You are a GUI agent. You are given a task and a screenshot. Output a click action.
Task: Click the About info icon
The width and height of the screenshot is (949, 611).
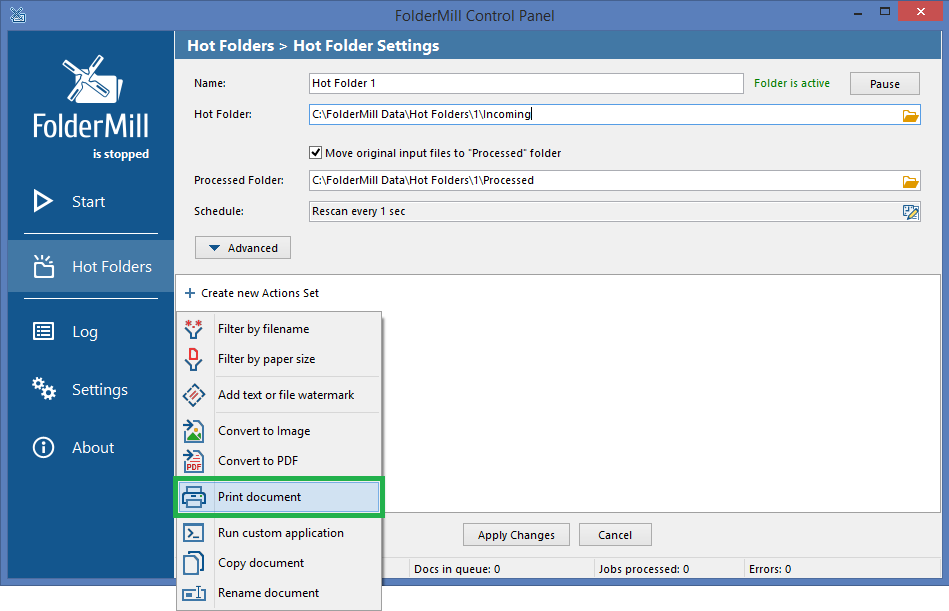[43, 448]
